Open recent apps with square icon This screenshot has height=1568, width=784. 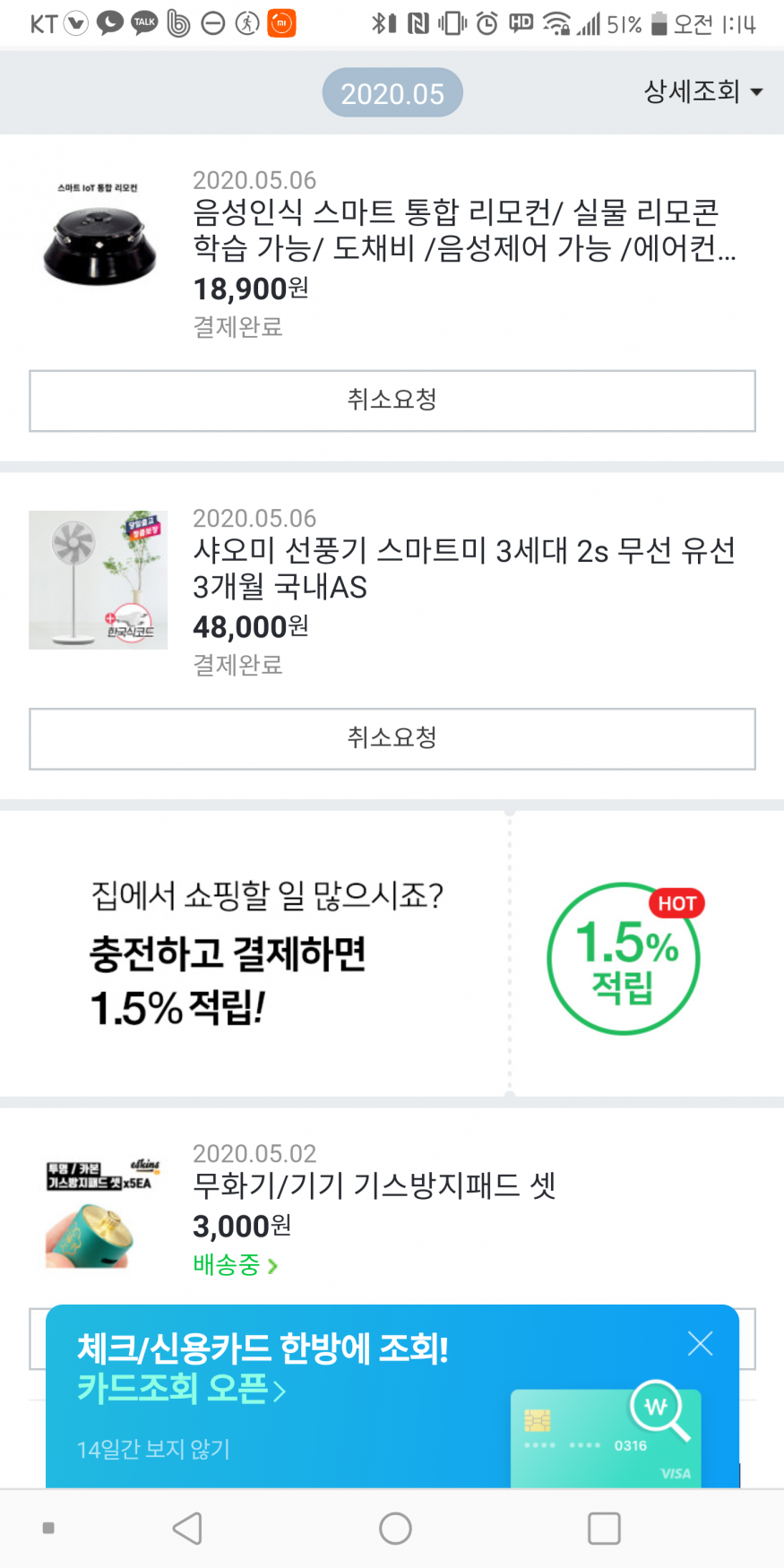604,1528
